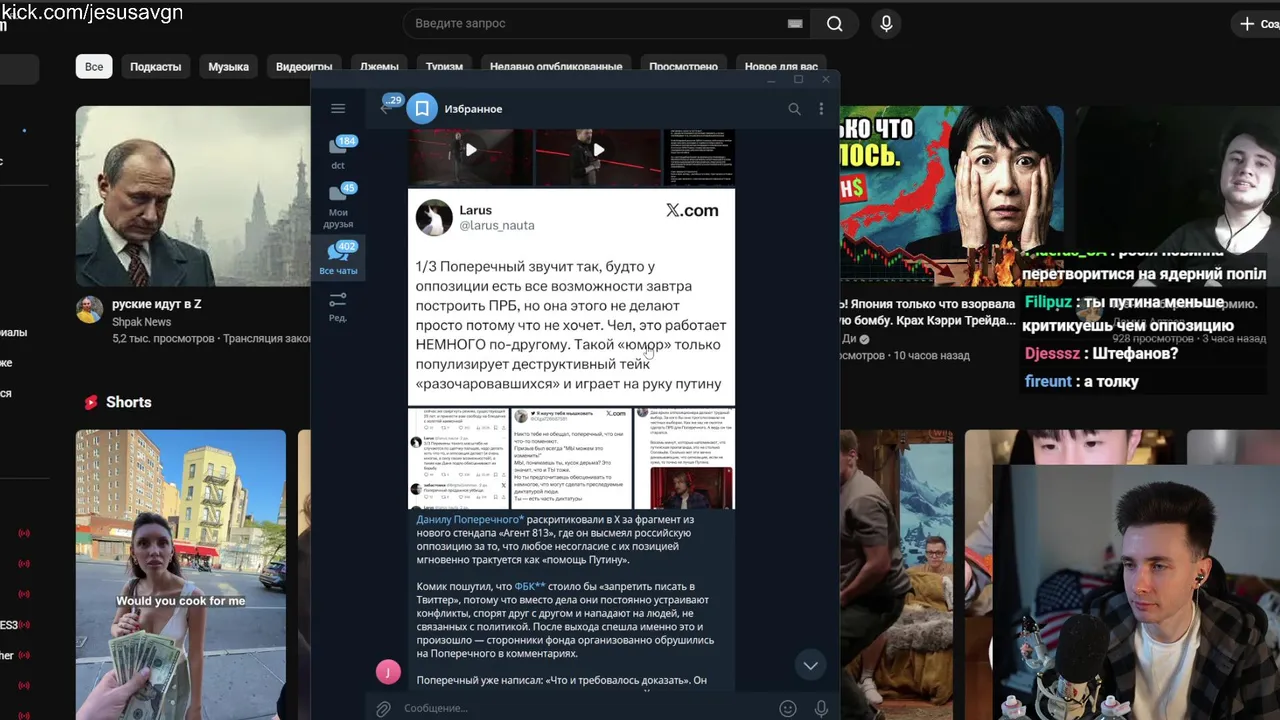Close the Telegram window
The width and height of the screenshot is (1280, 720).
(x=825, y=79)
